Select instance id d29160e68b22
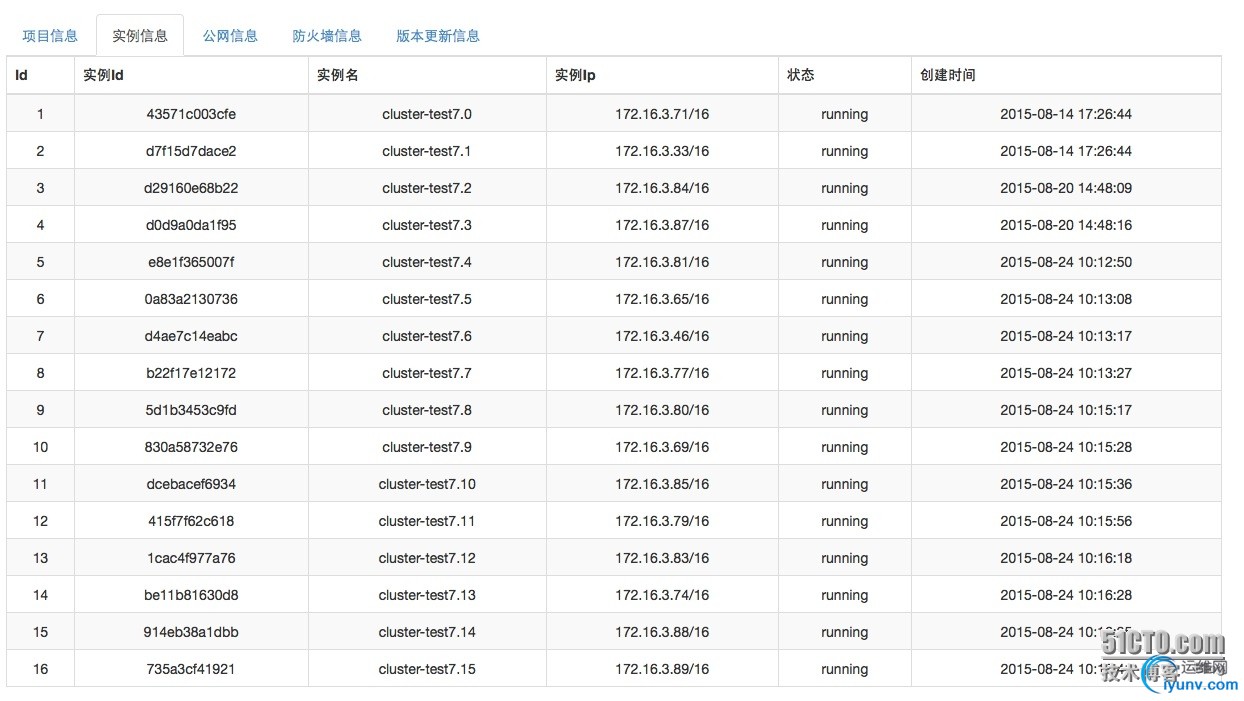 (191, 188)
